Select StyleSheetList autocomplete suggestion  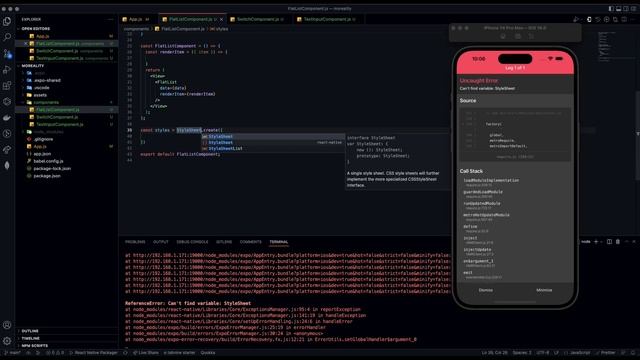coord(273,149)
